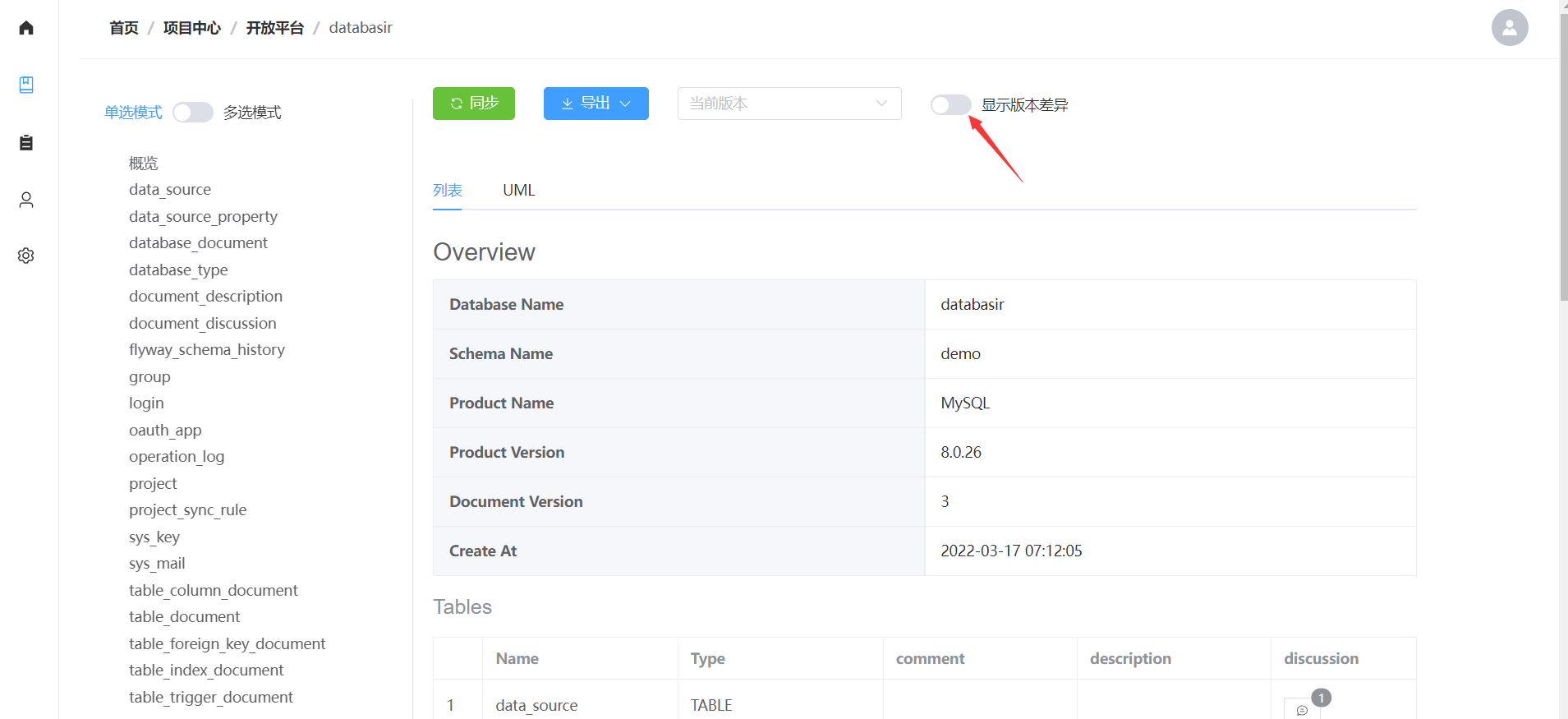Toggle single/multi select mode switch
The width and height of the screenshot is (1568, 719).
coord(193,112)
